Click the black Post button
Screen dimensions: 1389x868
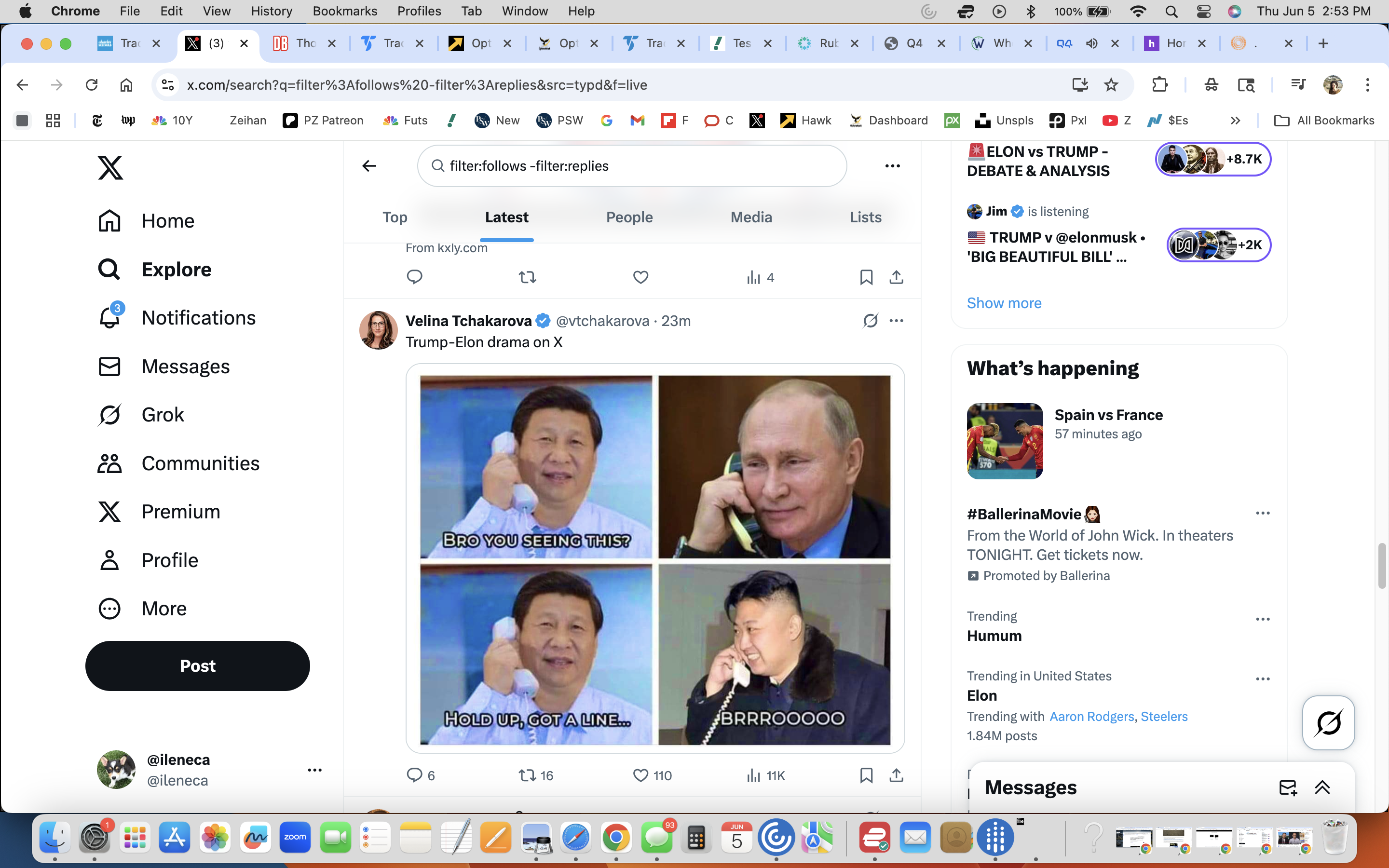click(x=197, y=666)
